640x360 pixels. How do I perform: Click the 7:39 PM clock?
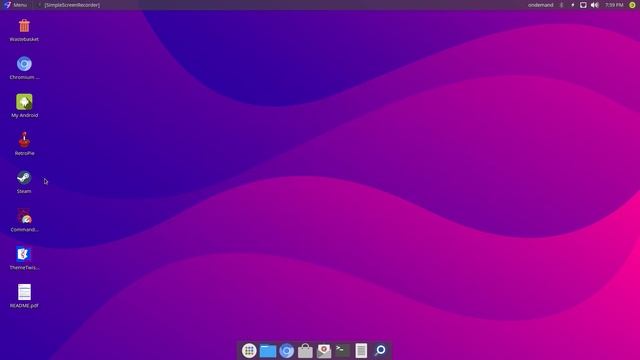[614, 5]
